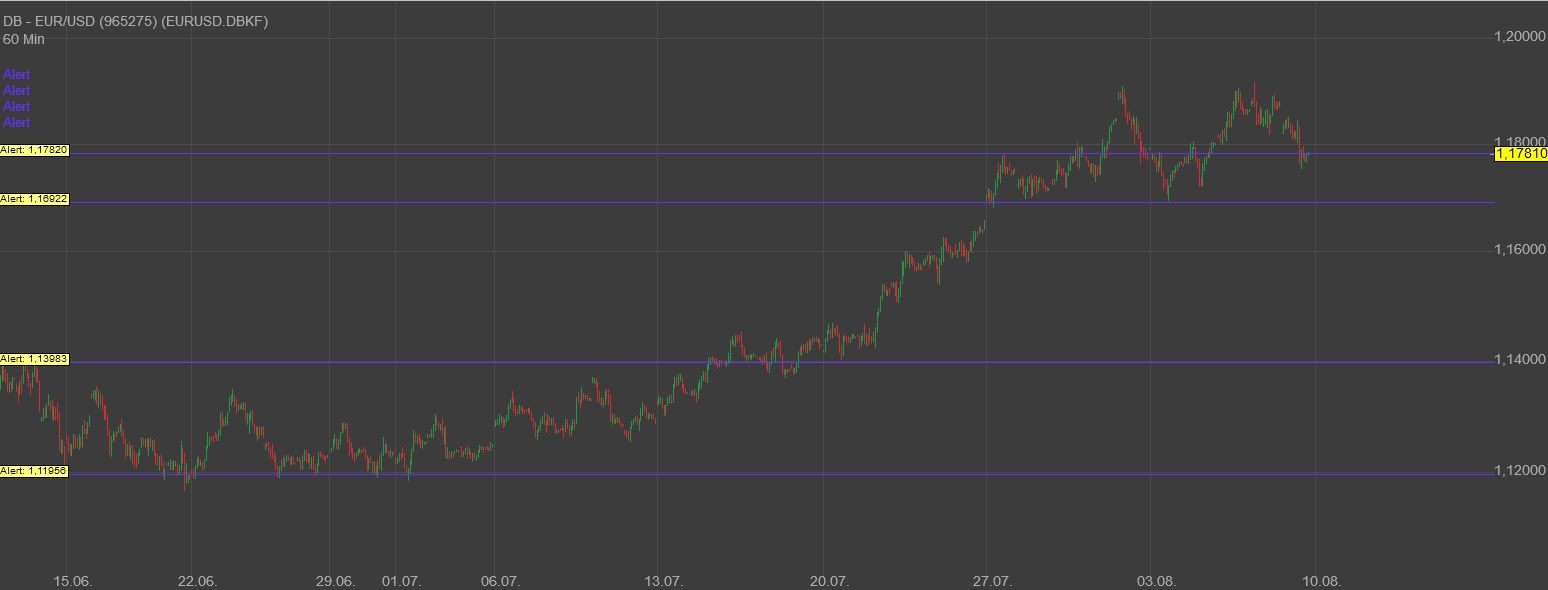Click the 13.07. time axis label
This screenshot has width=1548, height=590.
click(664, 581)
